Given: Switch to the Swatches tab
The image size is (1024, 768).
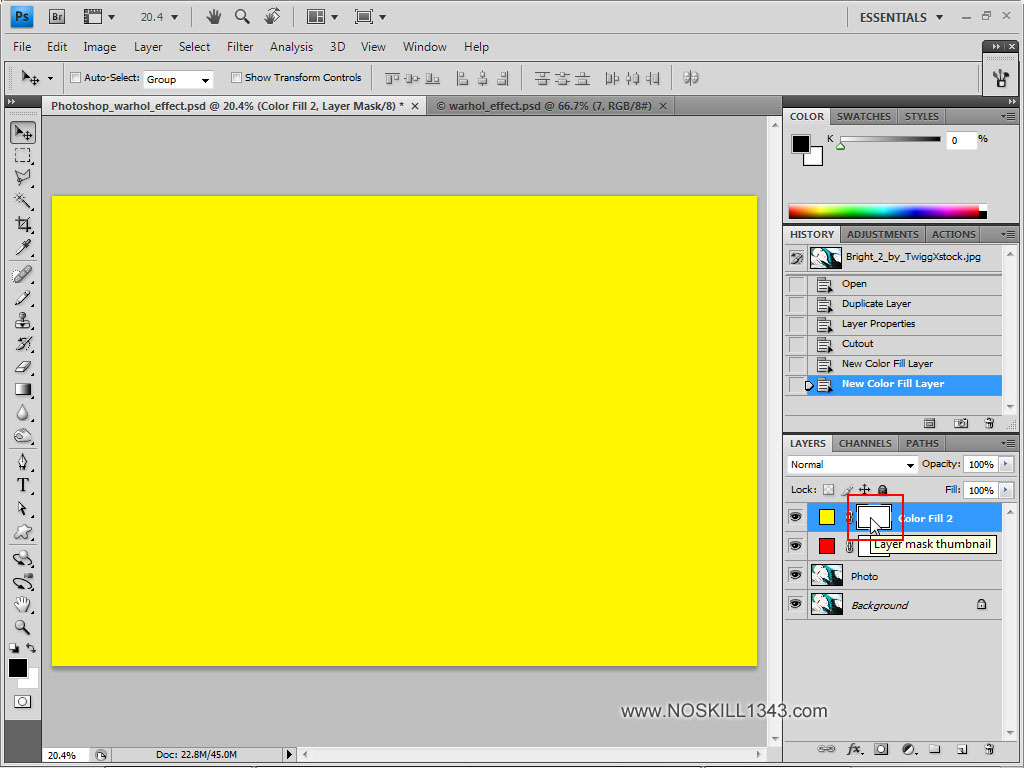Looking at the screenshot, I should click(863, 116).
